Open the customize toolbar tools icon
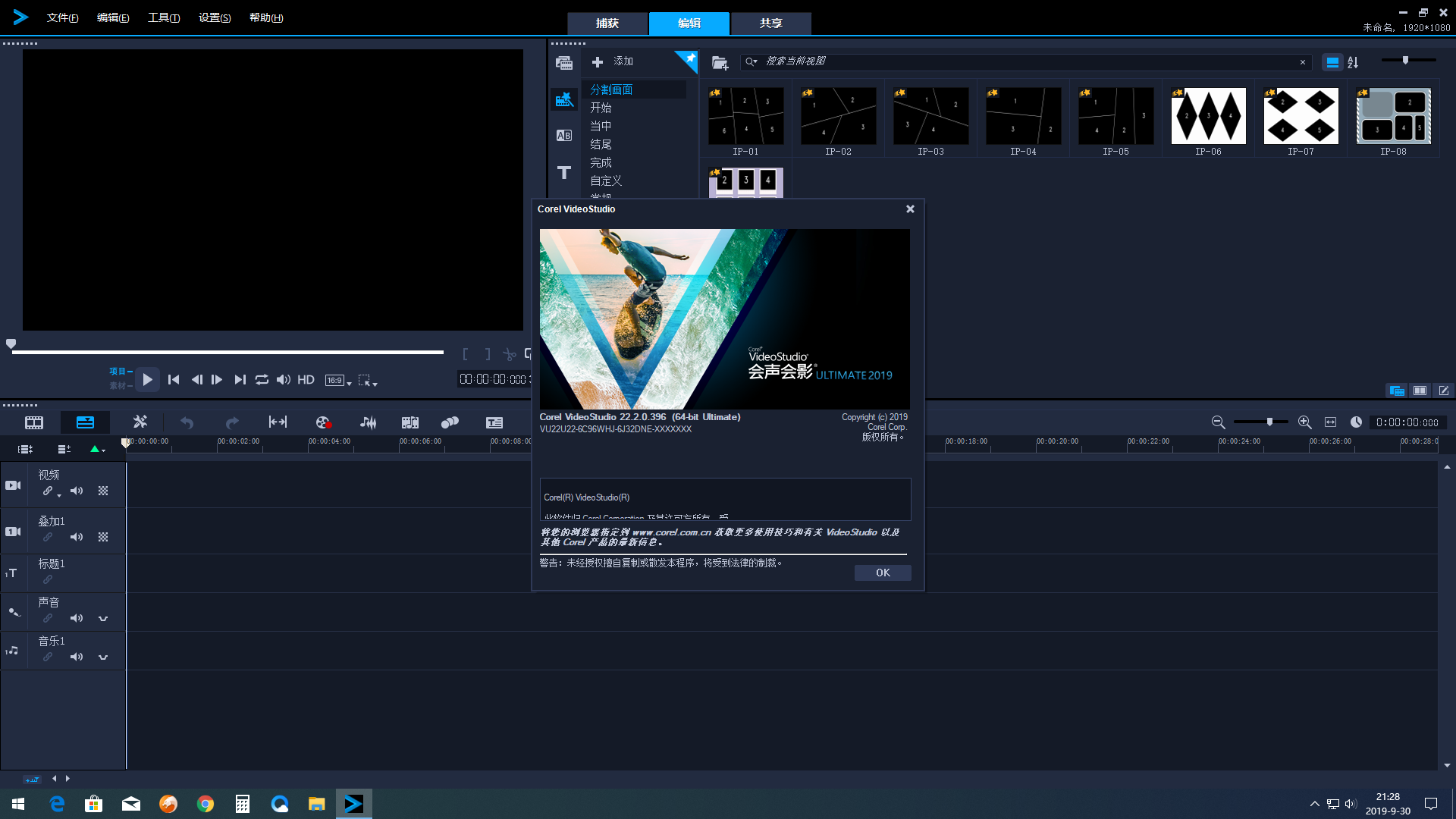Image resolution: width=1456 pixels, height=819 pixels. pos(140,422)
